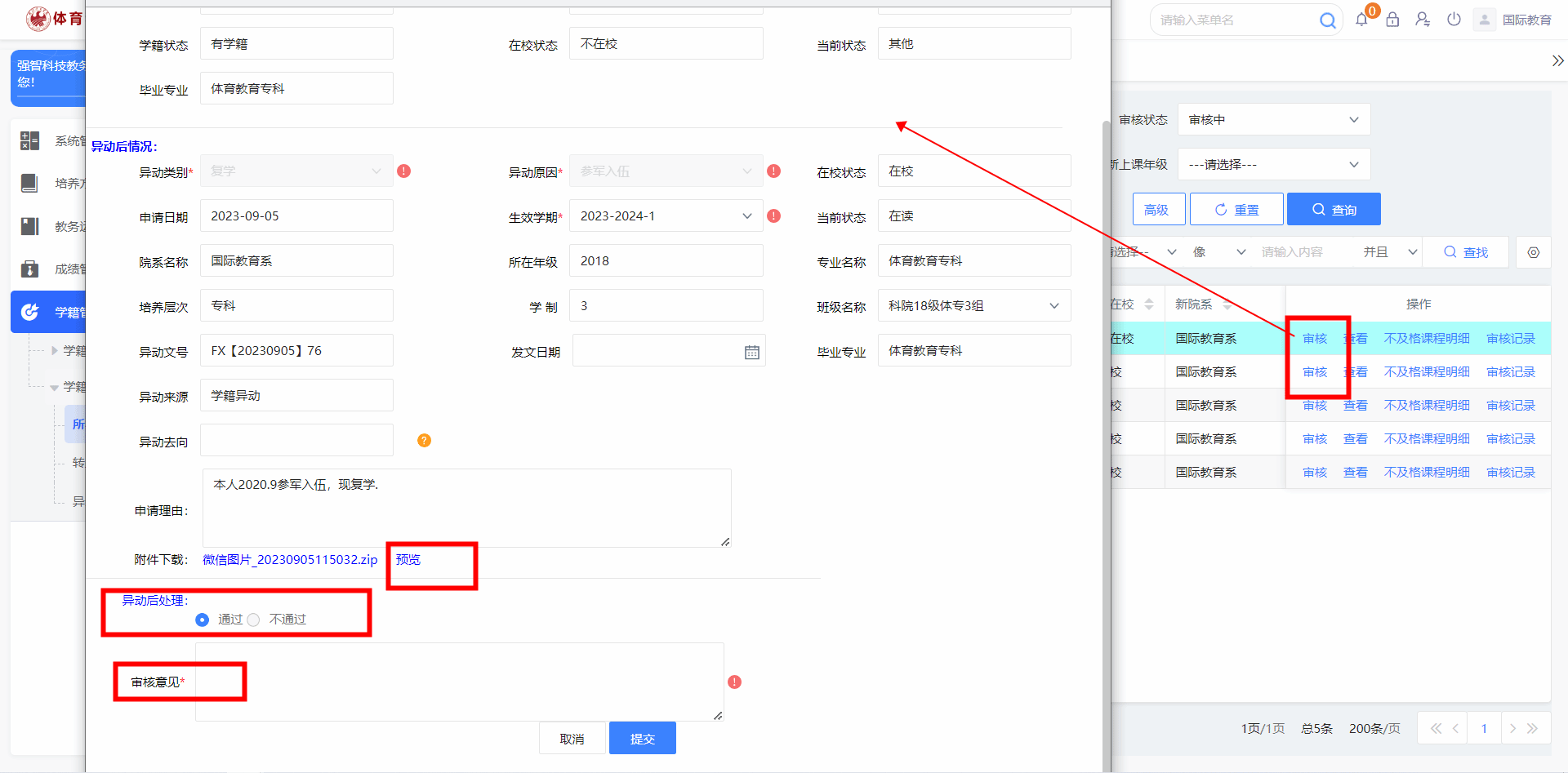Click the 取消 cancel button
The height and width of the screenshot is (773, 1568).
[572, 739]
